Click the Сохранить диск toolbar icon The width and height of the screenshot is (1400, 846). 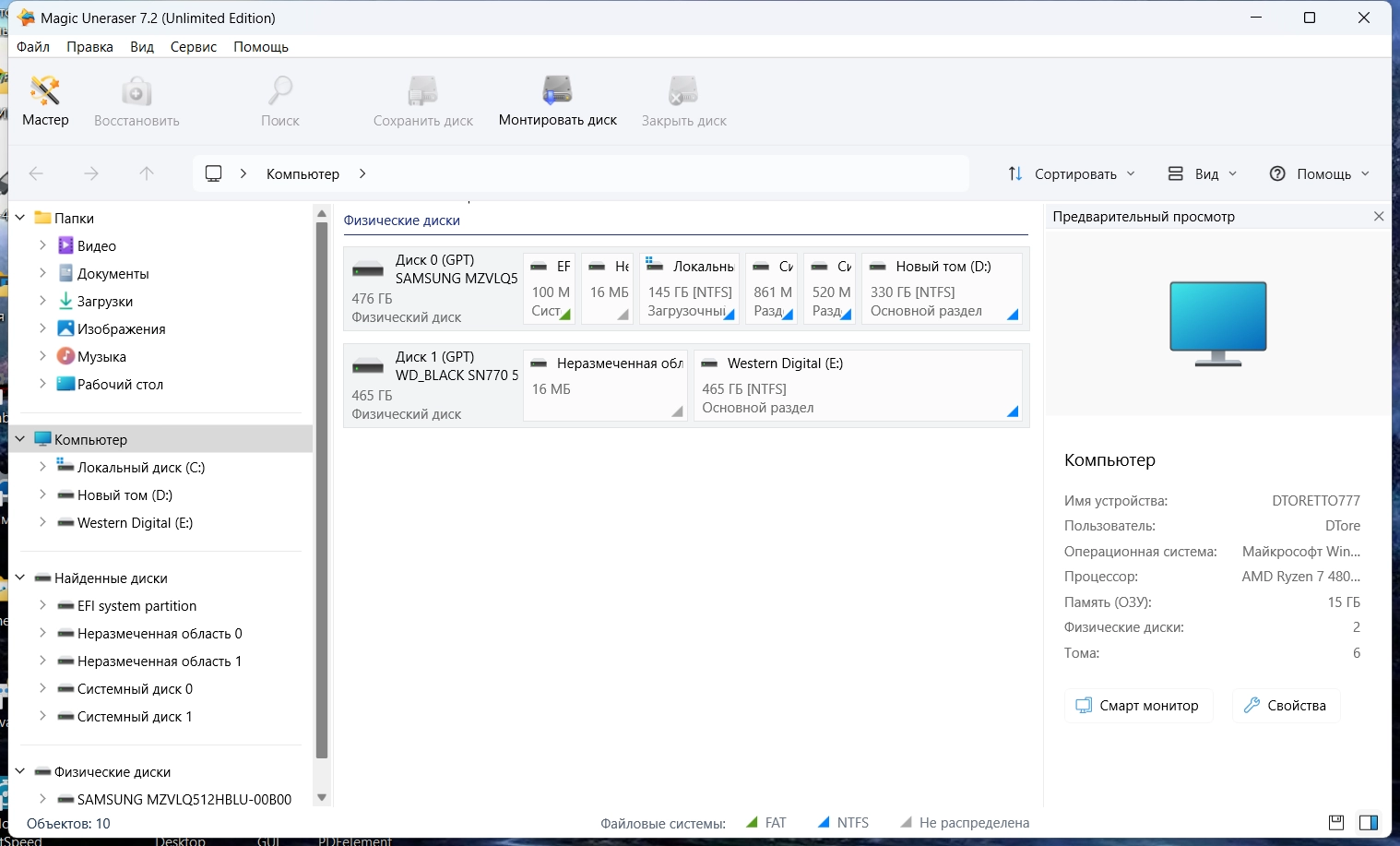pos(423,91)
